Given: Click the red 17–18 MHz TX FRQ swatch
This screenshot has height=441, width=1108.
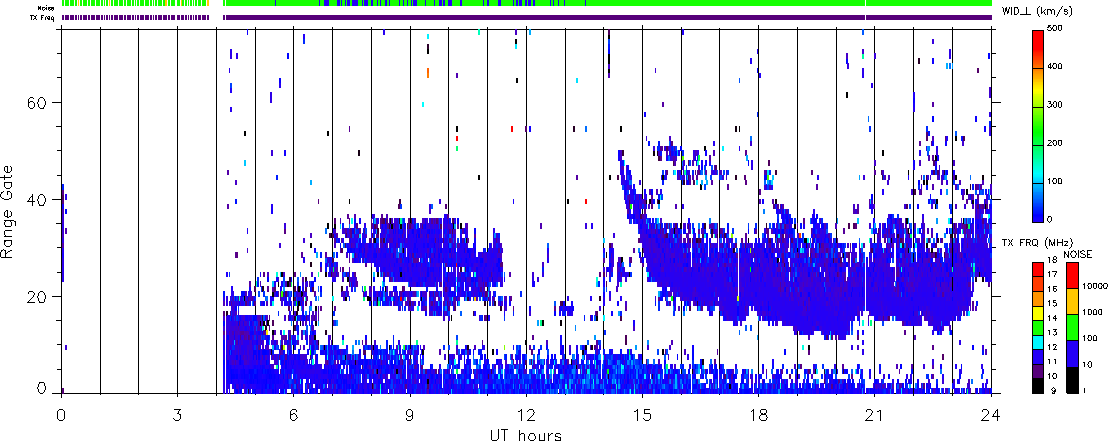Looking at the screenshot, I should pyautogui.click(x=1039, y=269).
